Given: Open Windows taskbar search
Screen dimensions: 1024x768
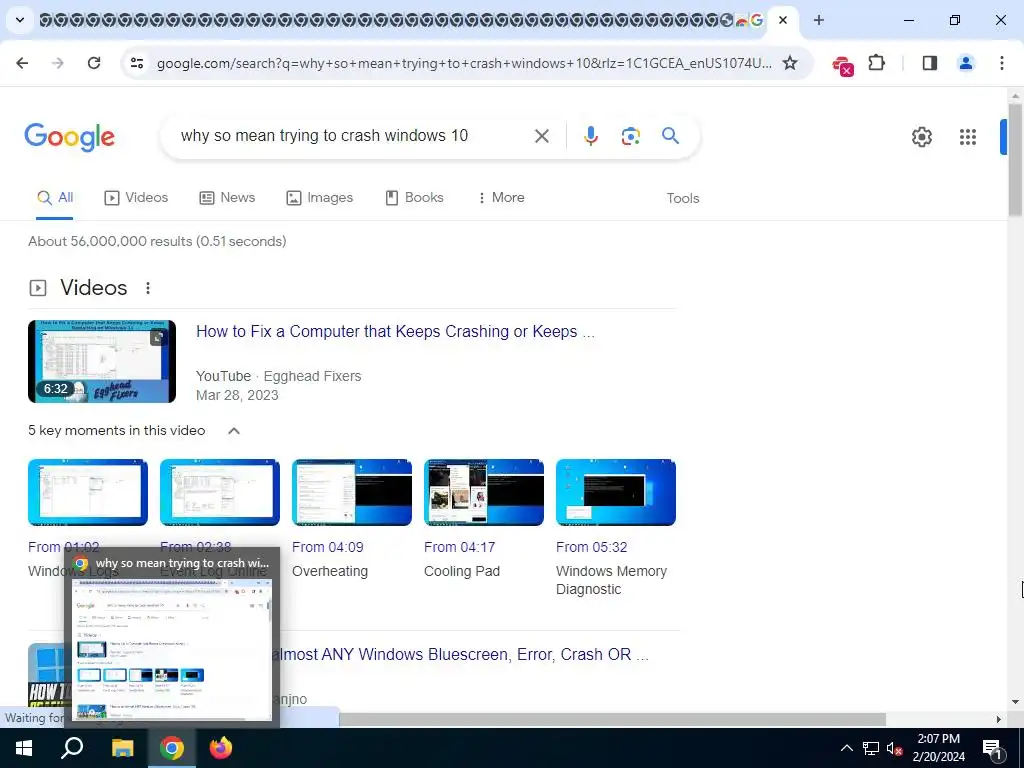Looking at the screenshot, I should (x=72, y=748).
